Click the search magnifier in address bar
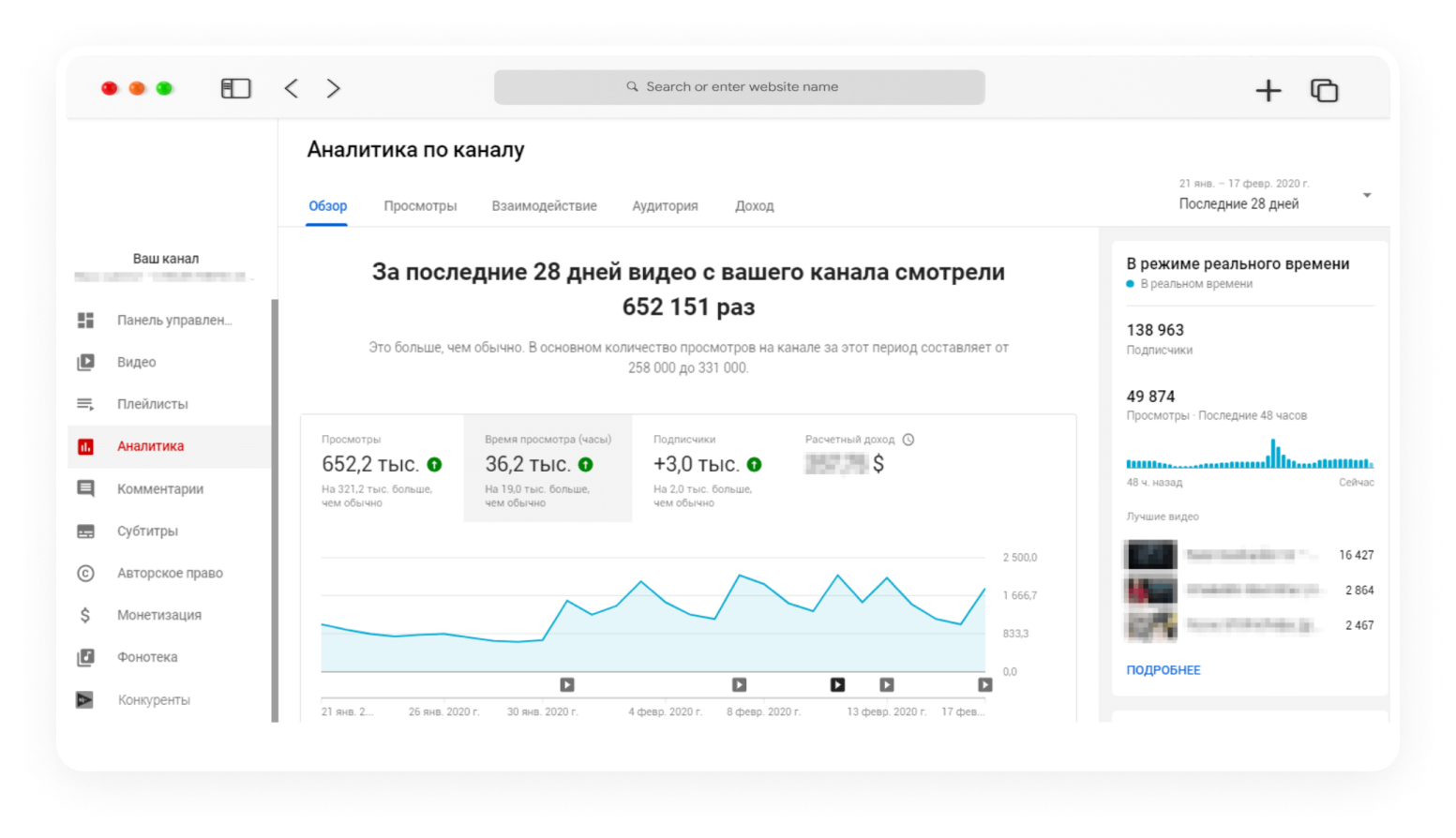 click(632, 86)
